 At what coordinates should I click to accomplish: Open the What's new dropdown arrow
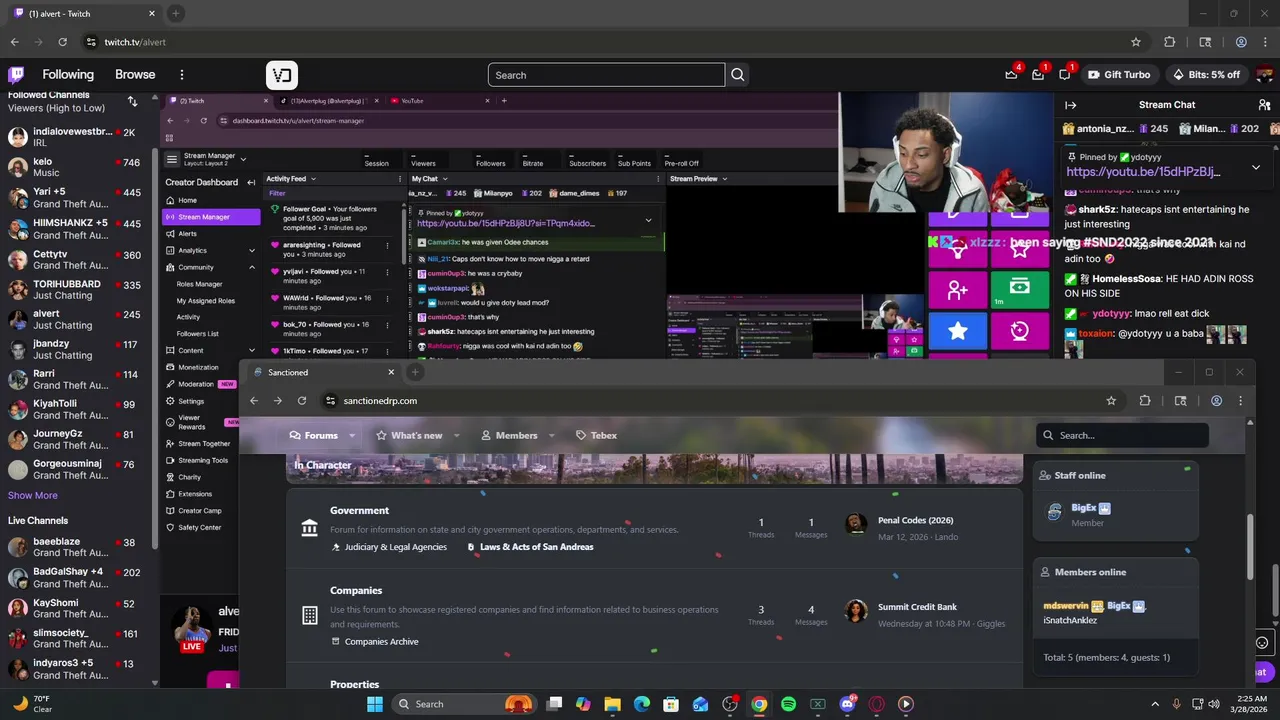457,436
